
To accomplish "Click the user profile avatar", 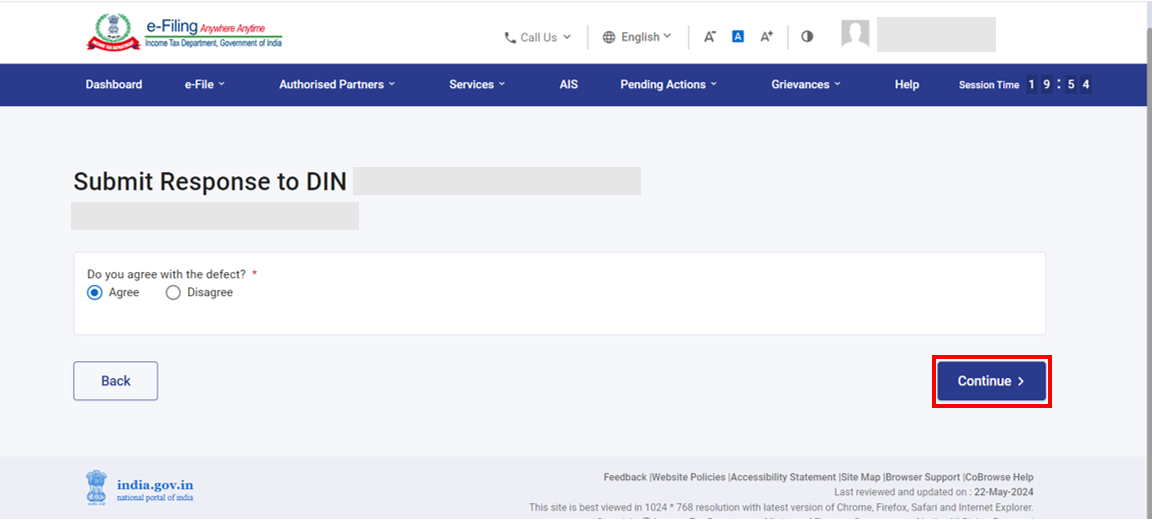I will 855,34.
